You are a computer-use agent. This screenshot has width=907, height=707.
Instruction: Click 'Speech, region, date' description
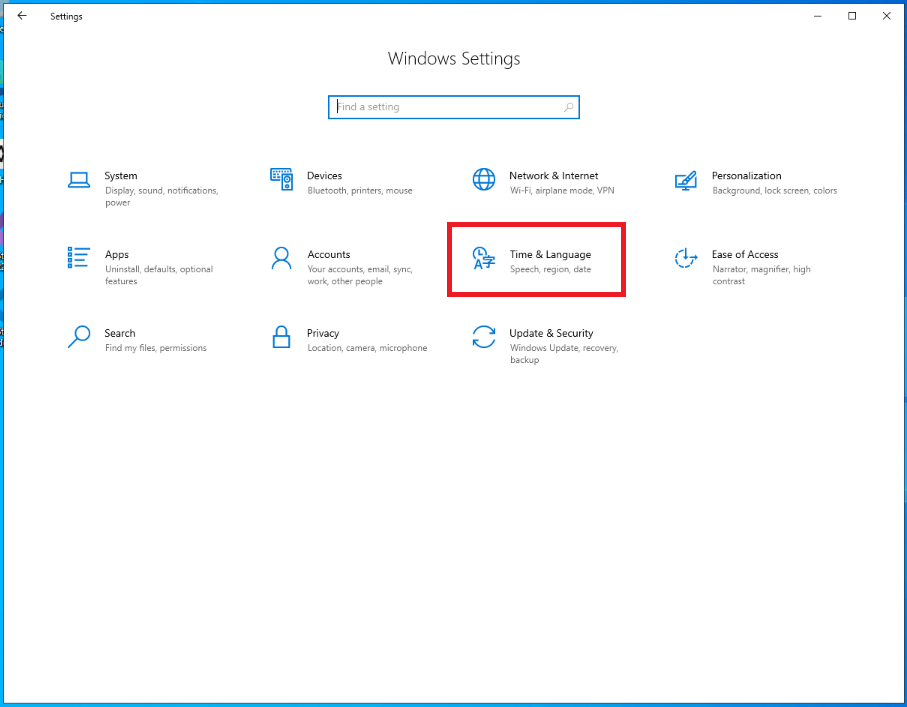click(551, 269)
